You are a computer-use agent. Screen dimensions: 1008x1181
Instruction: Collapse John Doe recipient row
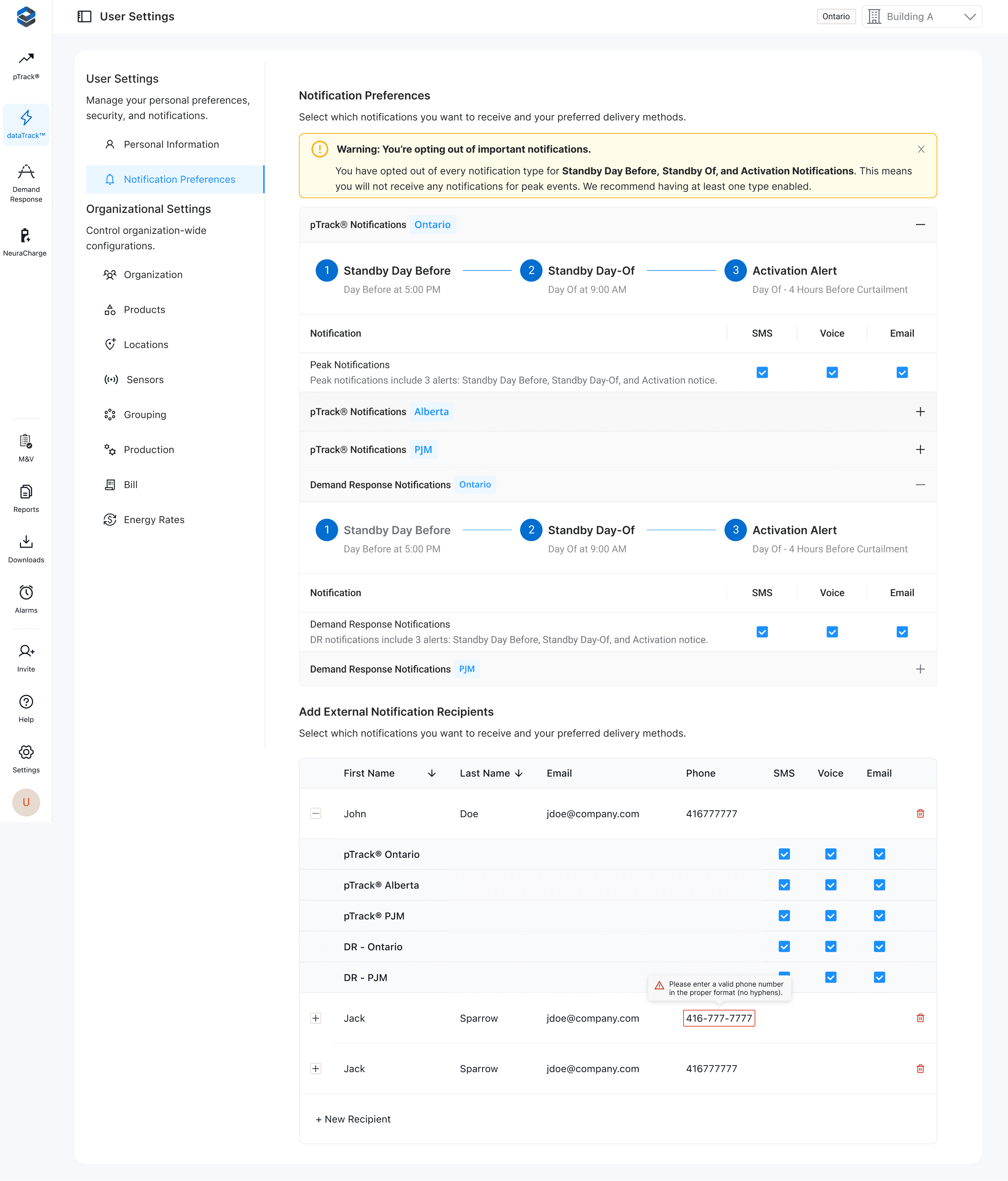tap(316, 813)
